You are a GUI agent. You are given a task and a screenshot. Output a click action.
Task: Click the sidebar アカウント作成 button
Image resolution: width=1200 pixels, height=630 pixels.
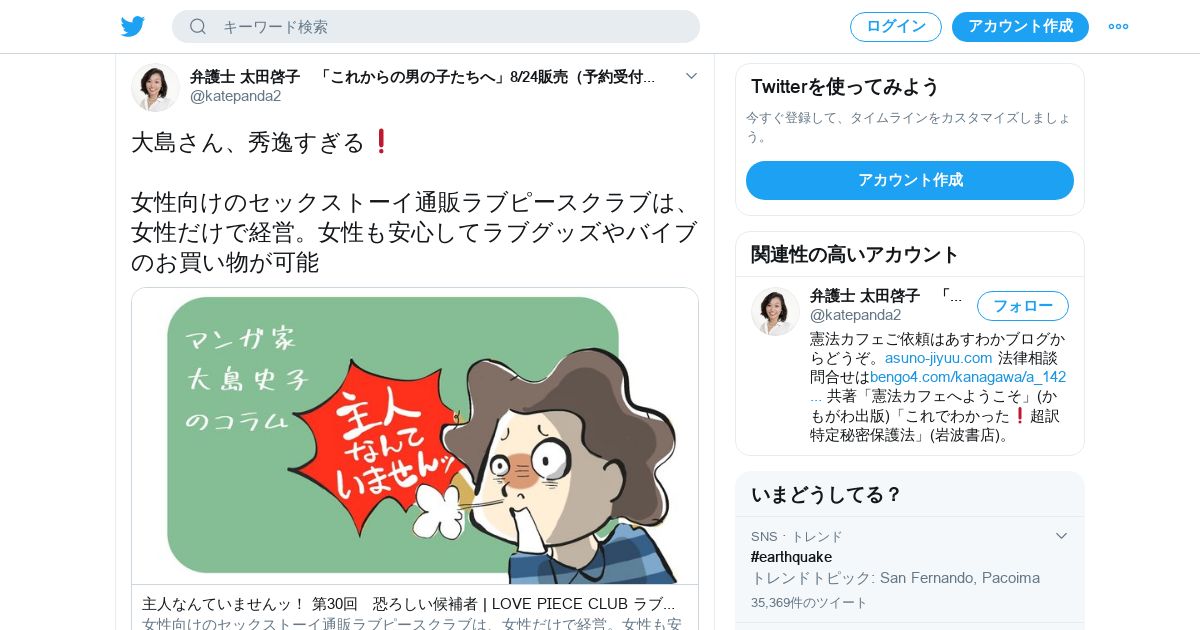[910, 180]
